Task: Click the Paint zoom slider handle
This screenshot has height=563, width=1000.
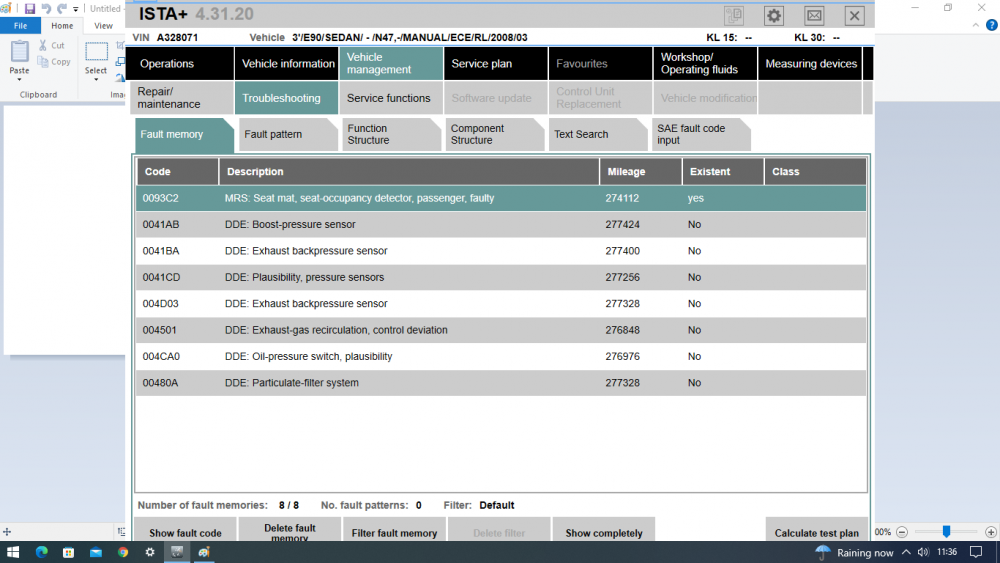Action: tap(946, 532)
